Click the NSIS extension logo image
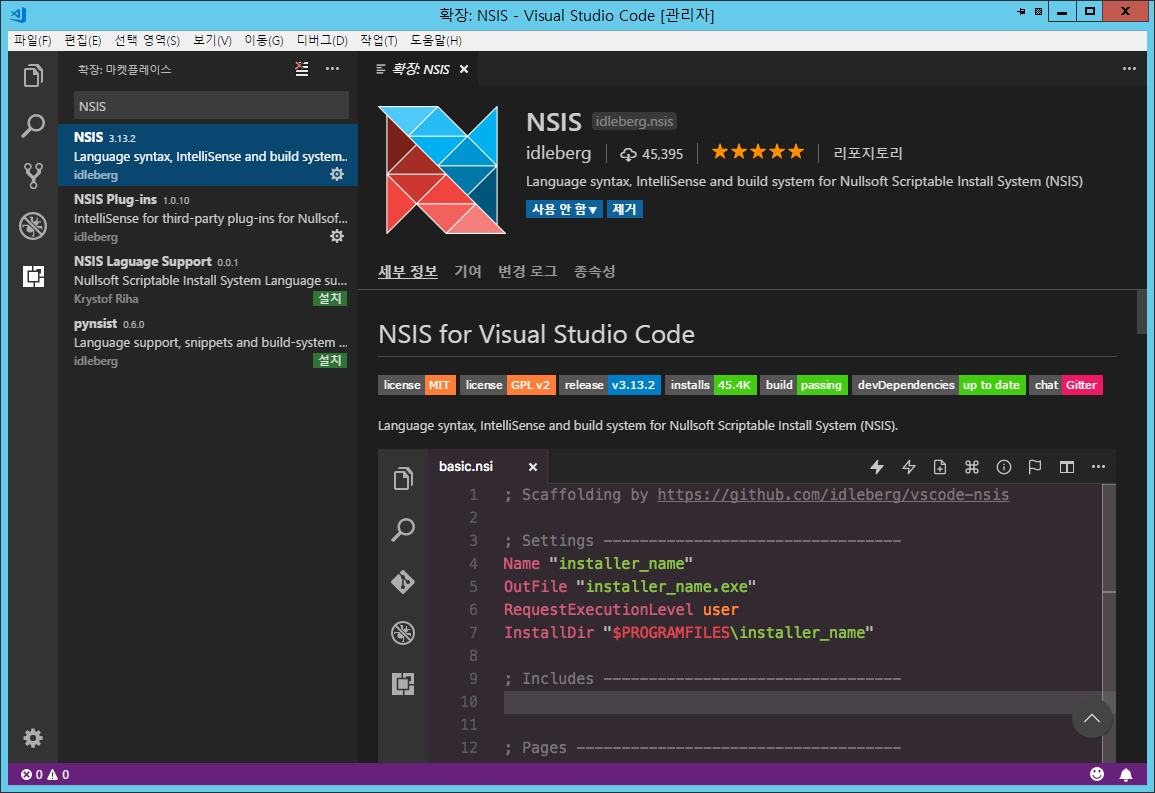Image resolution: width=1155 pixels, height=793 pixels. pyautogui.click(x=442, y=170)
